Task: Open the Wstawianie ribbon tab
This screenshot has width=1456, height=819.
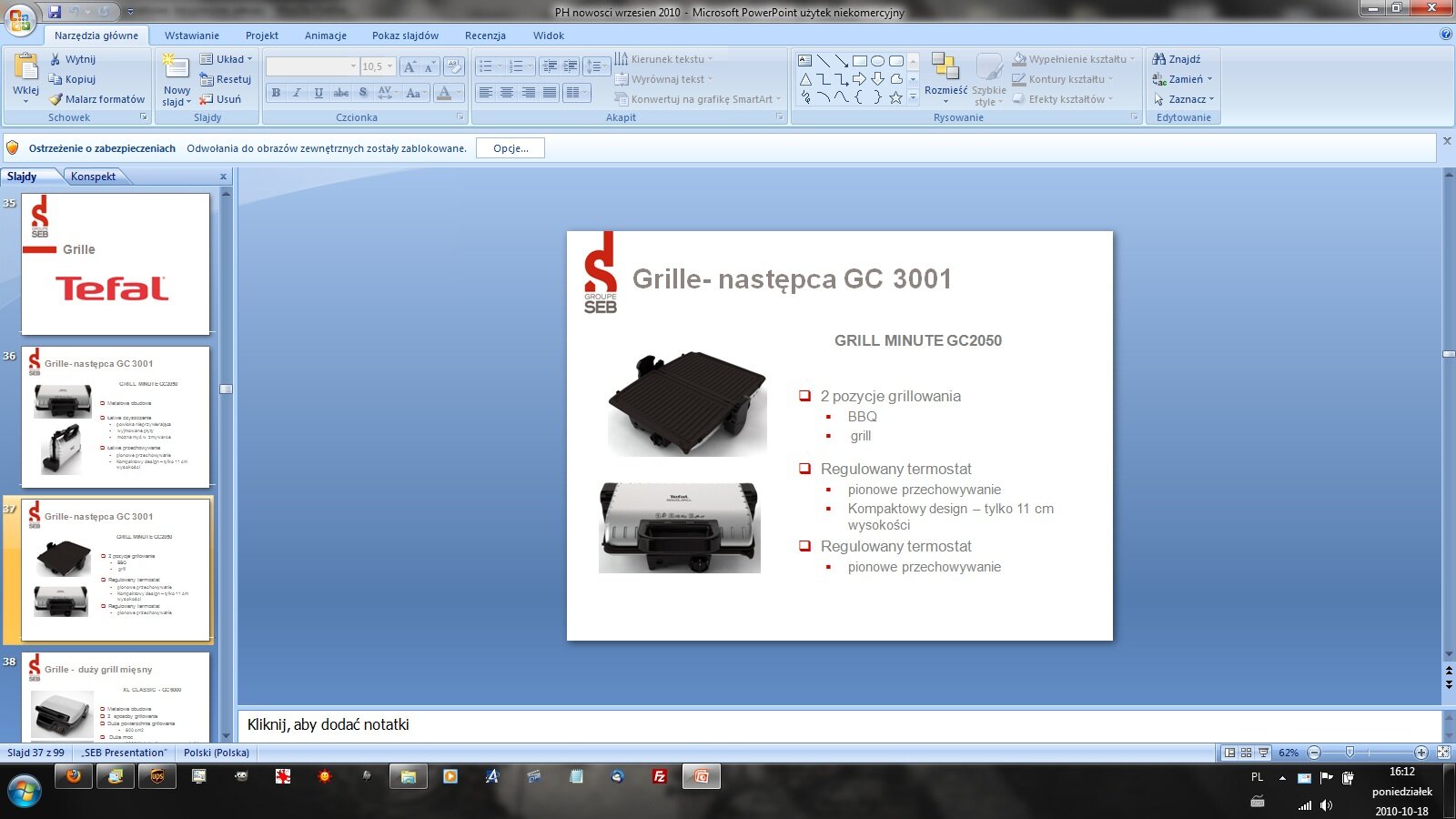Action: [191, 35]
